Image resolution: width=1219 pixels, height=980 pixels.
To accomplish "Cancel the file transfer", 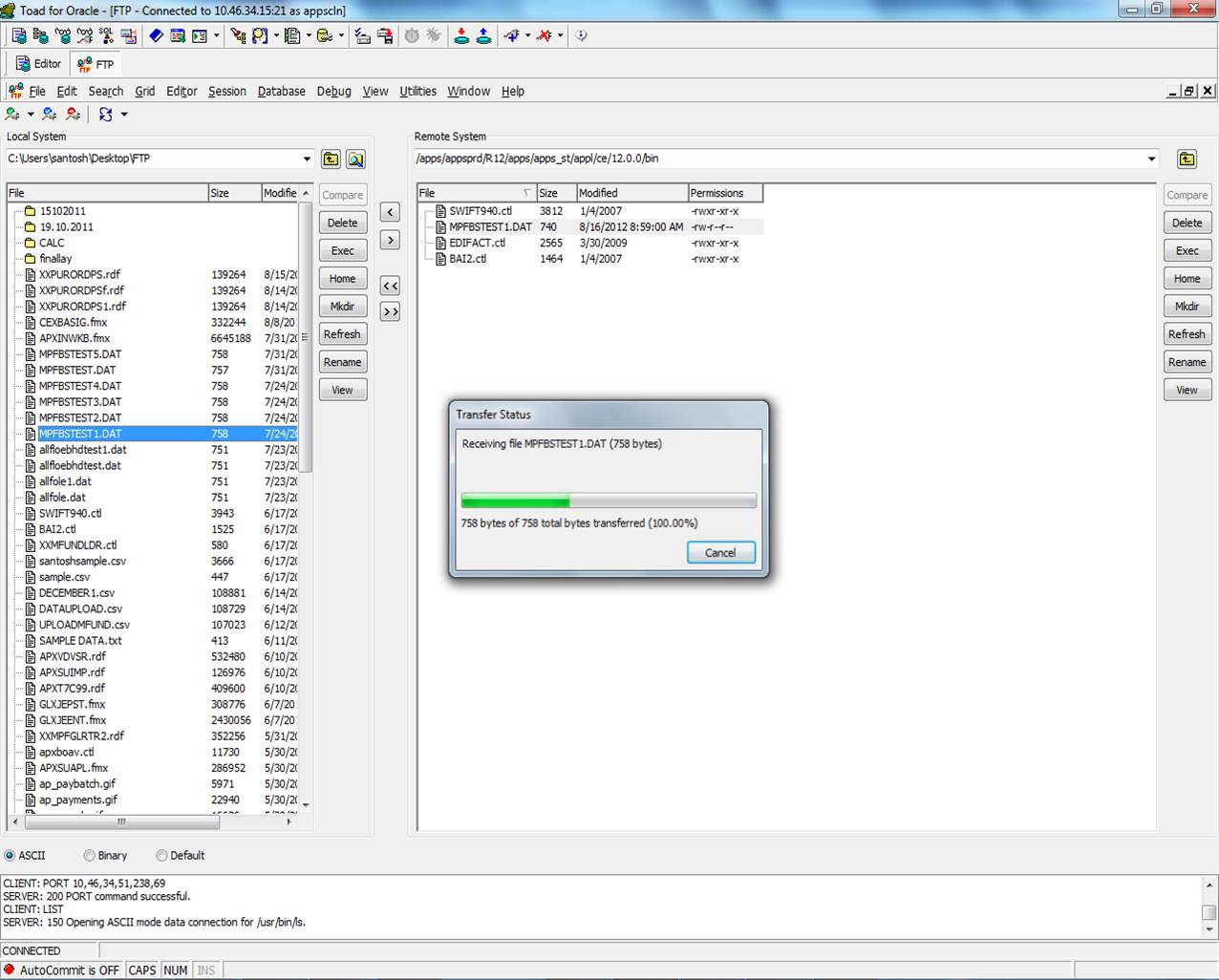I will click(720, 552).
